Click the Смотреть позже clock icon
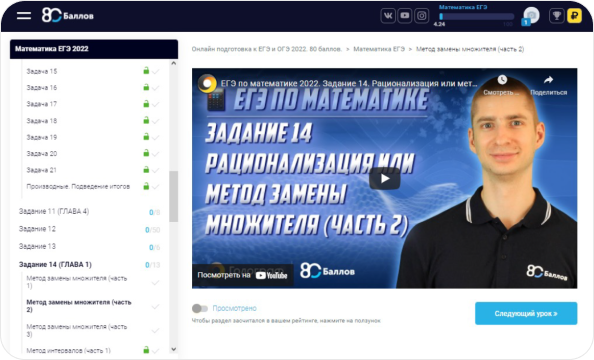 coord(502,80)
